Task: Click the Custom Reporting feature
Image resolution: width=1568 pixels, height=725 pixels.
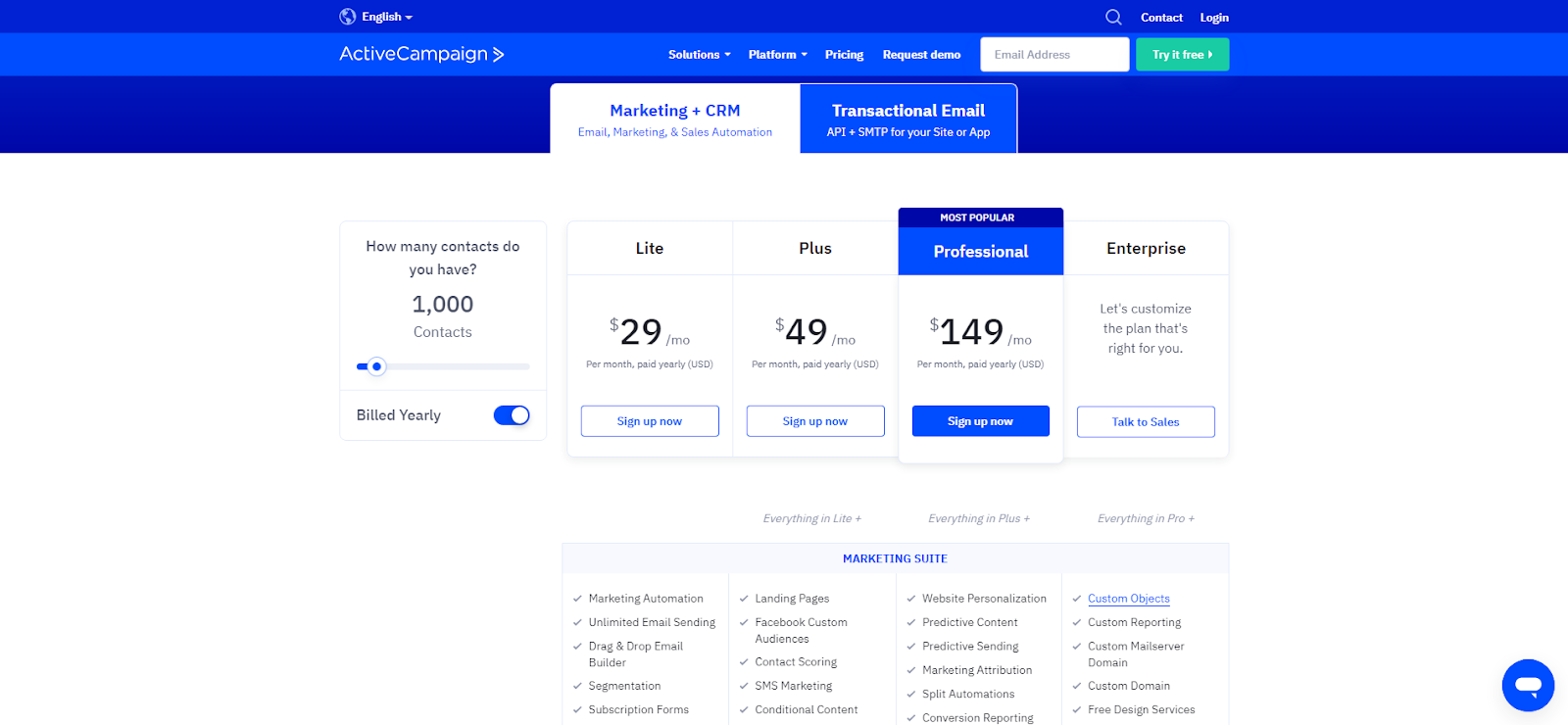Action: tap(1135, 622)
